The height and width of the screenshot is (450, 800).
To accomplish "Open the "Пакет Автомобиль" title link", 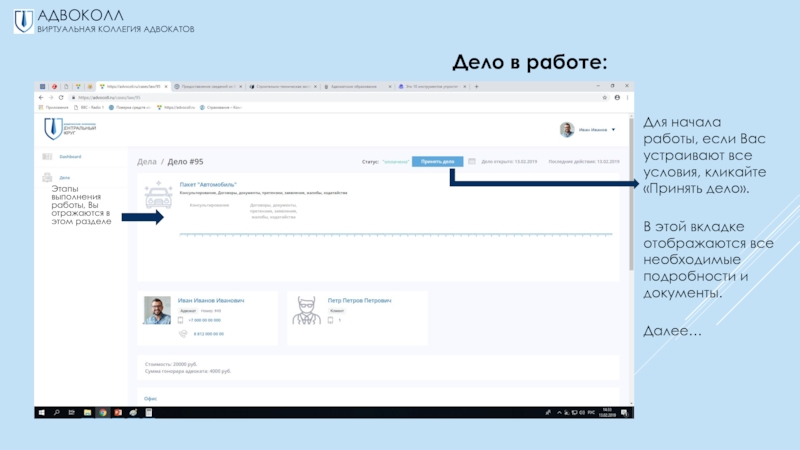I will (x=207, y=184).
